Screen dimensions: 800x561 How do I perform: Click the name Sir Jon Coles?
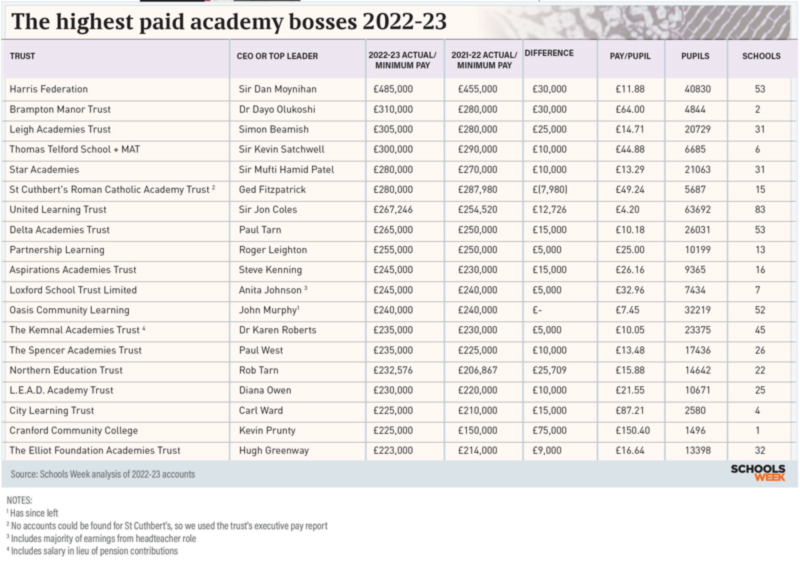click(268, 210)
